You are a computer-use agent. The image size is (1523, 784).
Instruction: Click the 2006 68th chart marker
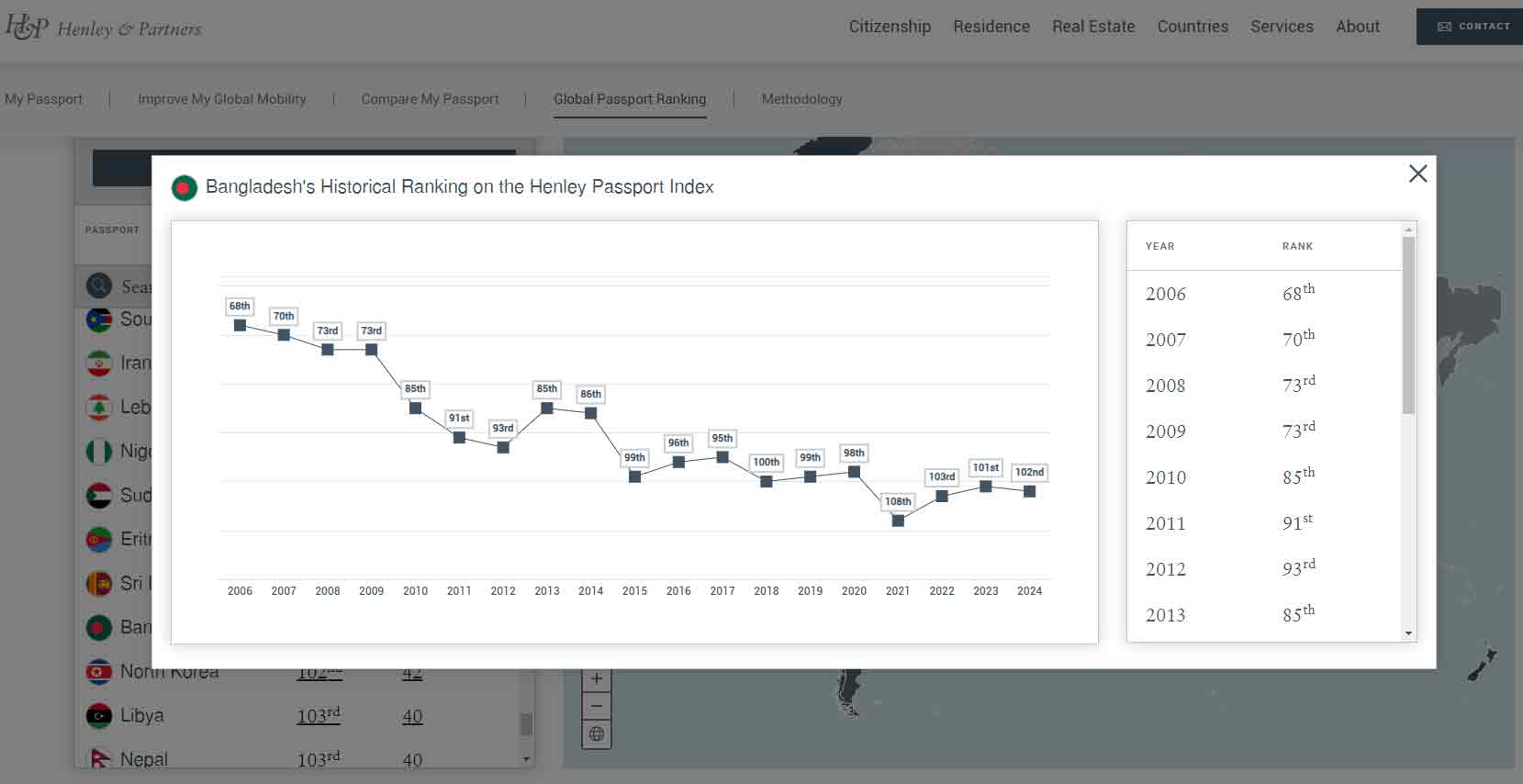(x=240, y=325)
